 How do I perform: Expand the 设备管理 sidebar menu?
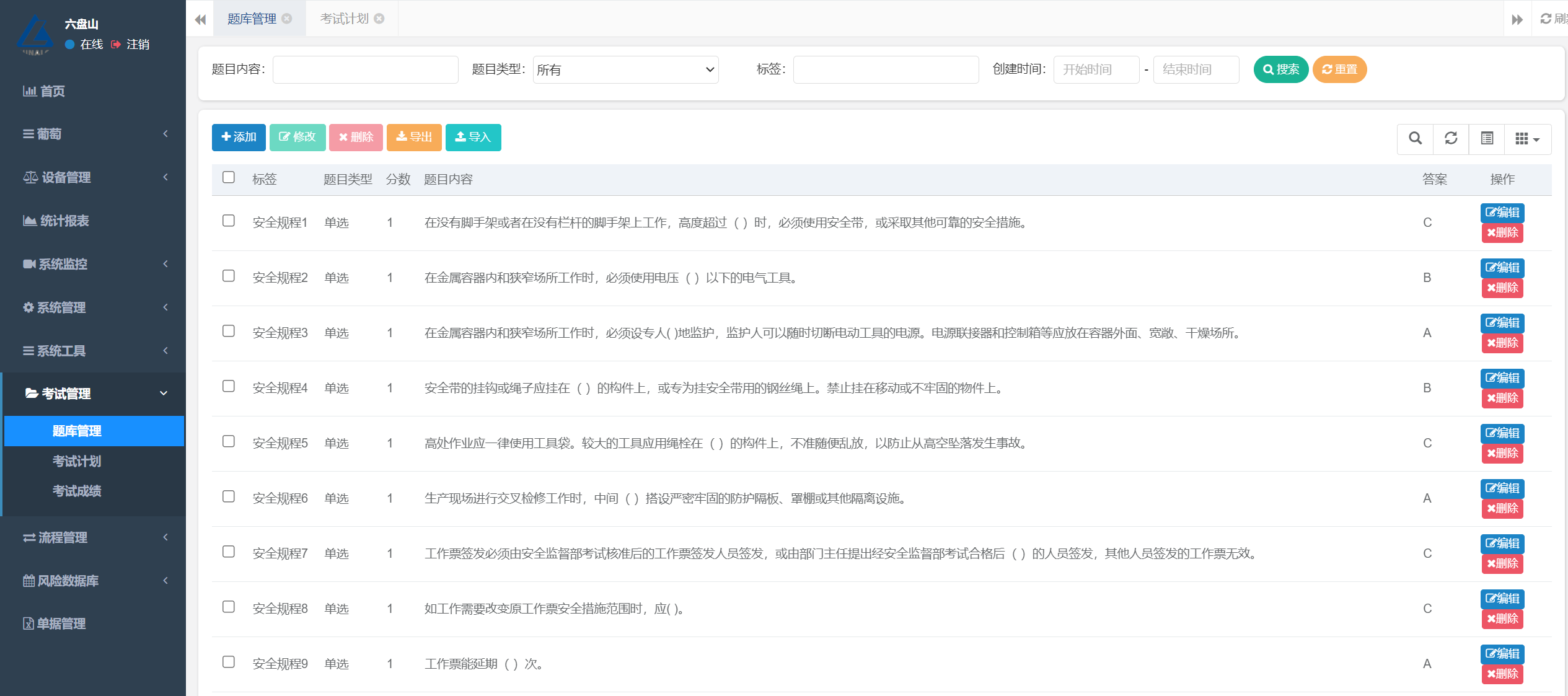tap(93, 177)
